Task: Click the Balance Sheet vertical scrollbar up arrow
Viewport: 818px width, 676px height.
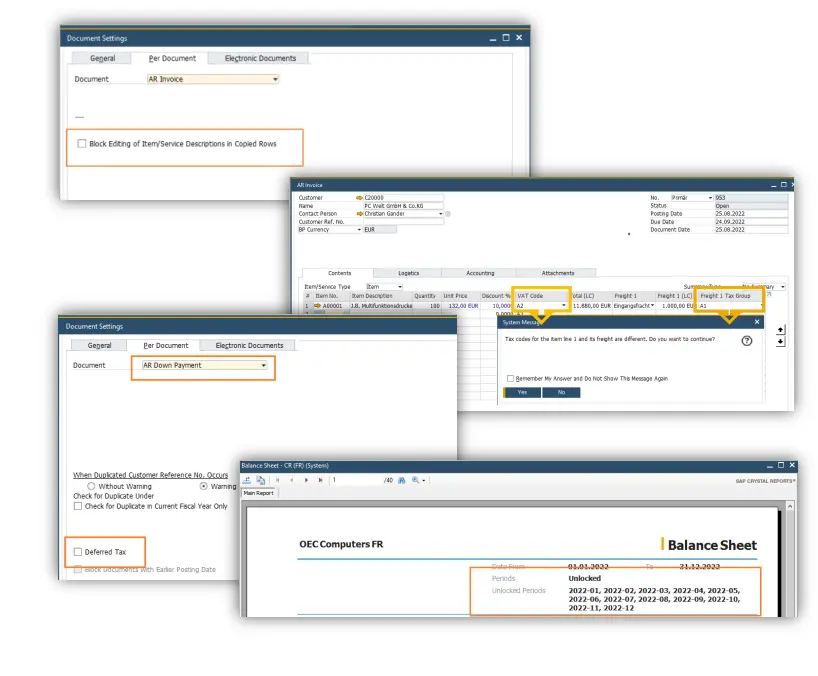Action: [x=790, y=506]
